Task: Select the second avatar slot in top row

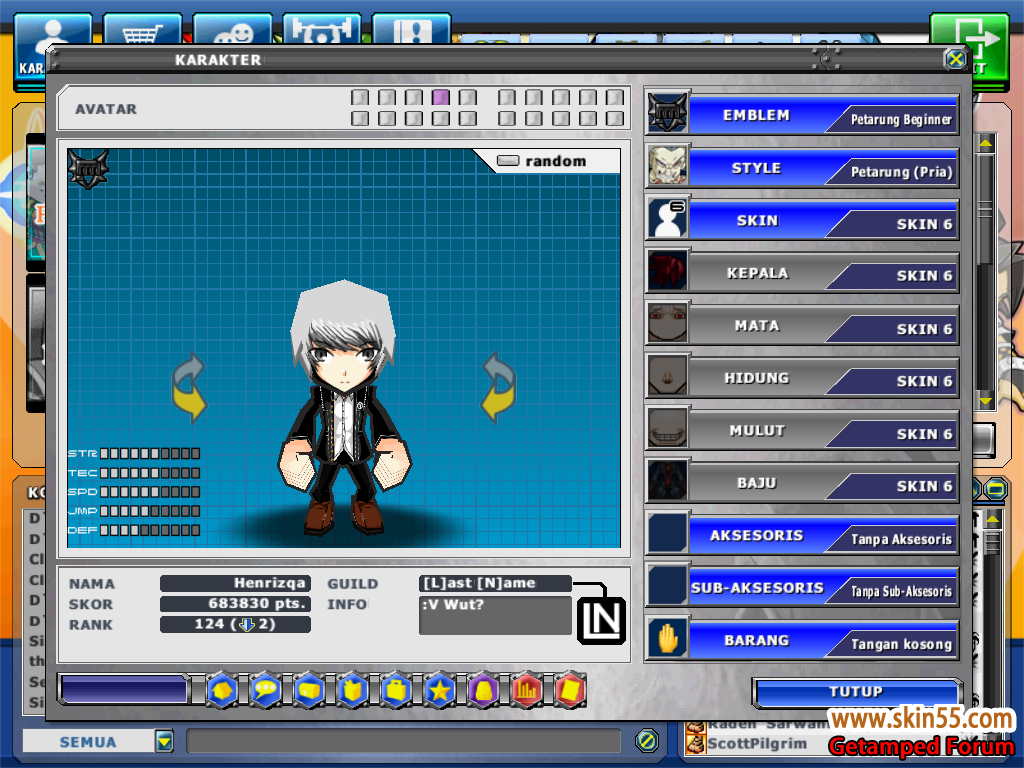Action: pyautogui.click(x=387, y=97)
